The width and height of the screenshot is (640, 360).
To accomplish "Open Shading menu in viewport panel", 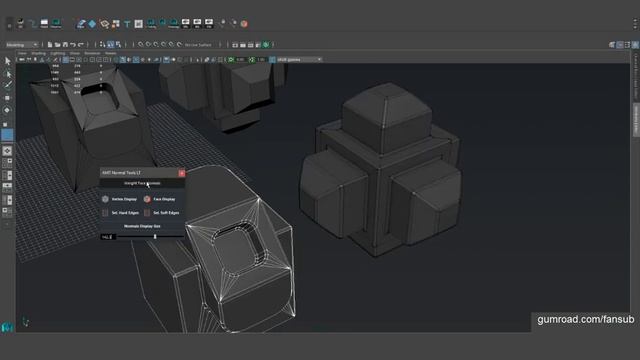I will (39, 53).
